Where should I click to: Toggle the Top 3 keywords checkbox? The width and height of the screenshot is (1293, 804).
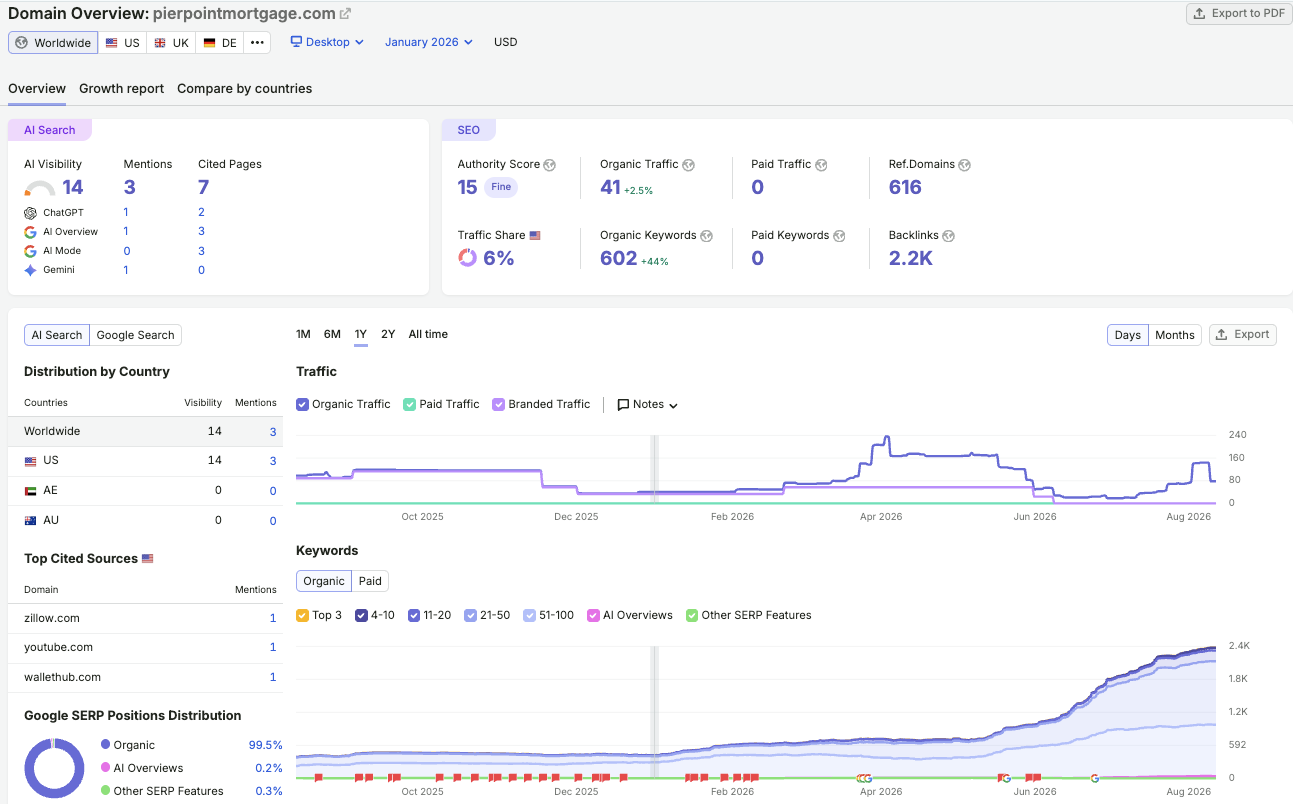[302, 615]
